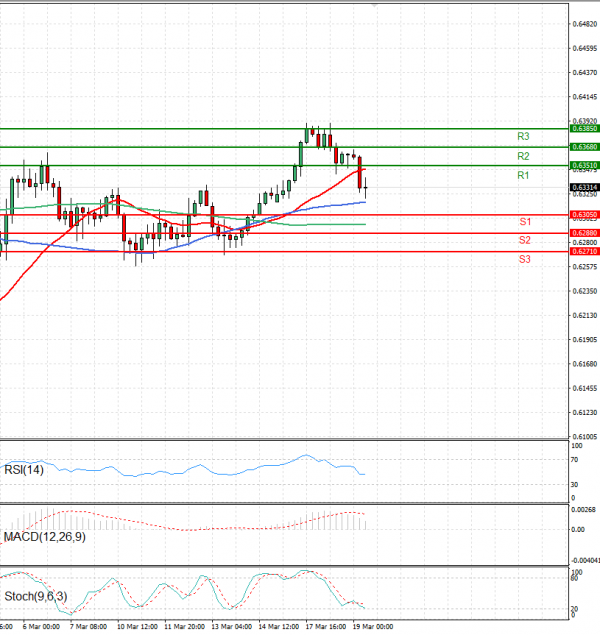Click the MACD scale value 0.00268
This screenshot has height=635, width=600.
[583, 509]
